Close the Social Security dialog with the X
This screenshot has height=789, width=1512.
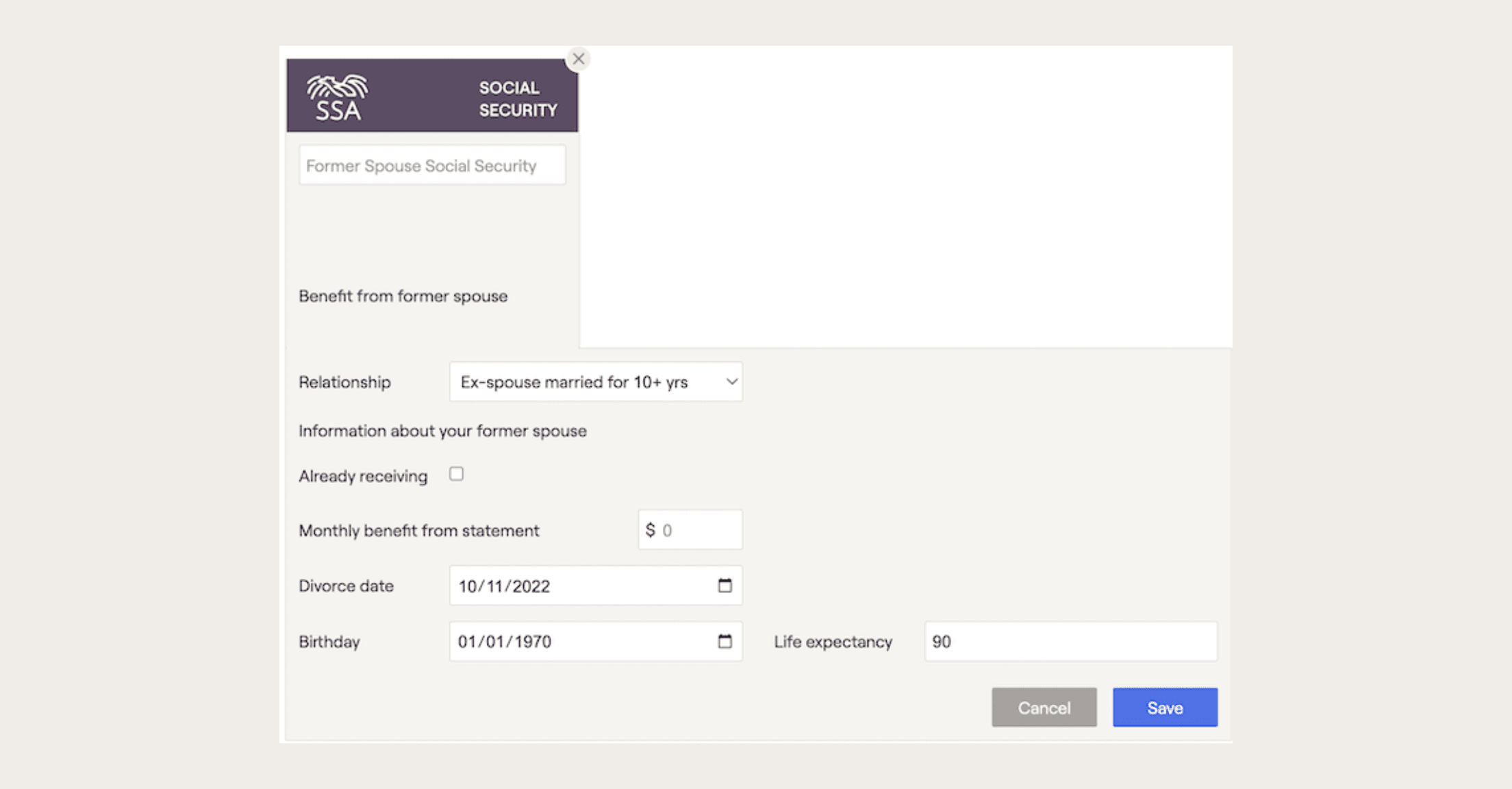[x=579, y=59]
